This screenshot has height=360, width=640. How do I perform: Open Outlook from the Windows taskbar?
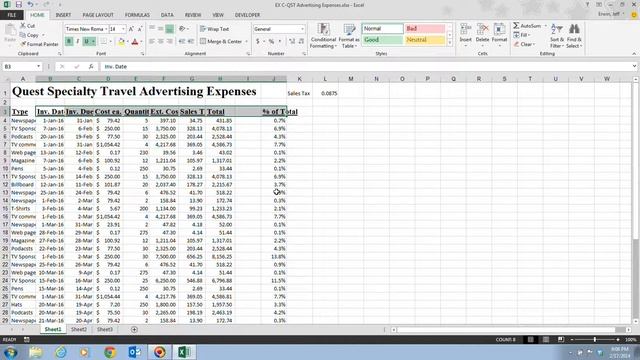(135, 352)
